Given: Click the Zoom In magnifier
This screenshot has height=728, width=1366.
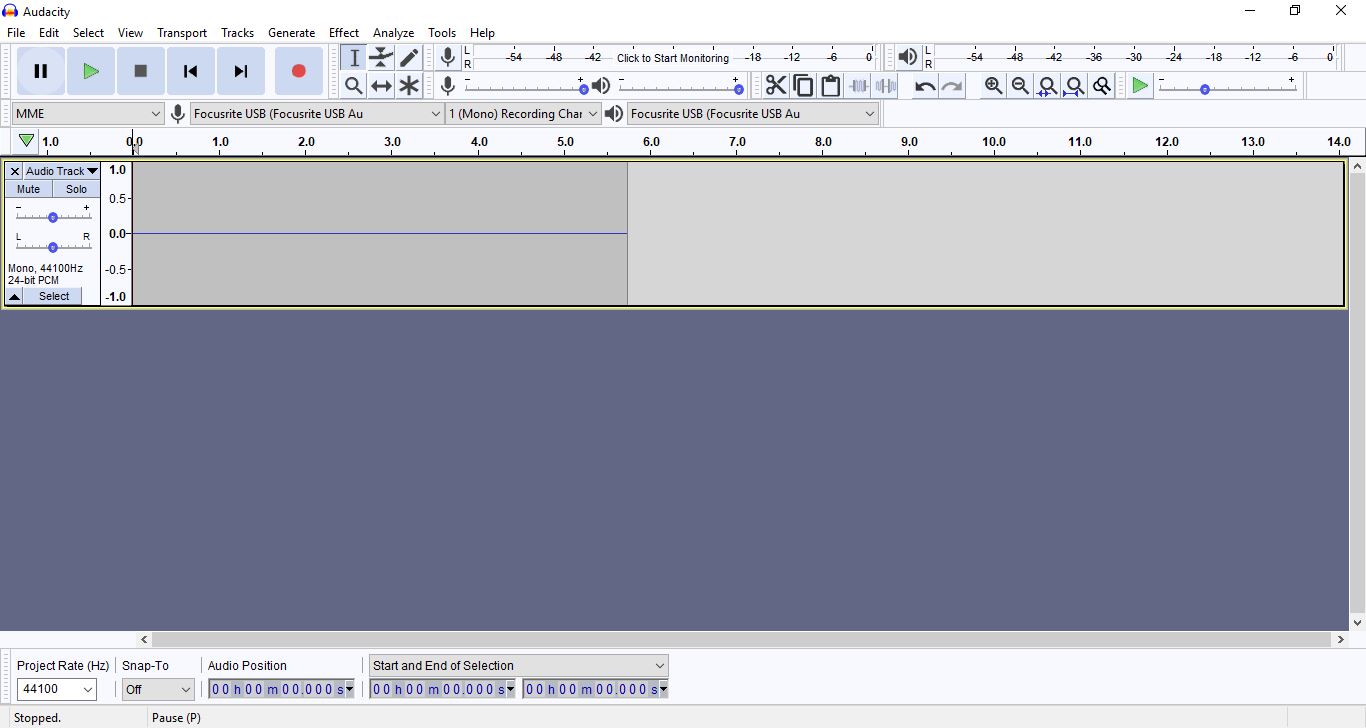Looking at the screenshot, I should click(993, 86).
